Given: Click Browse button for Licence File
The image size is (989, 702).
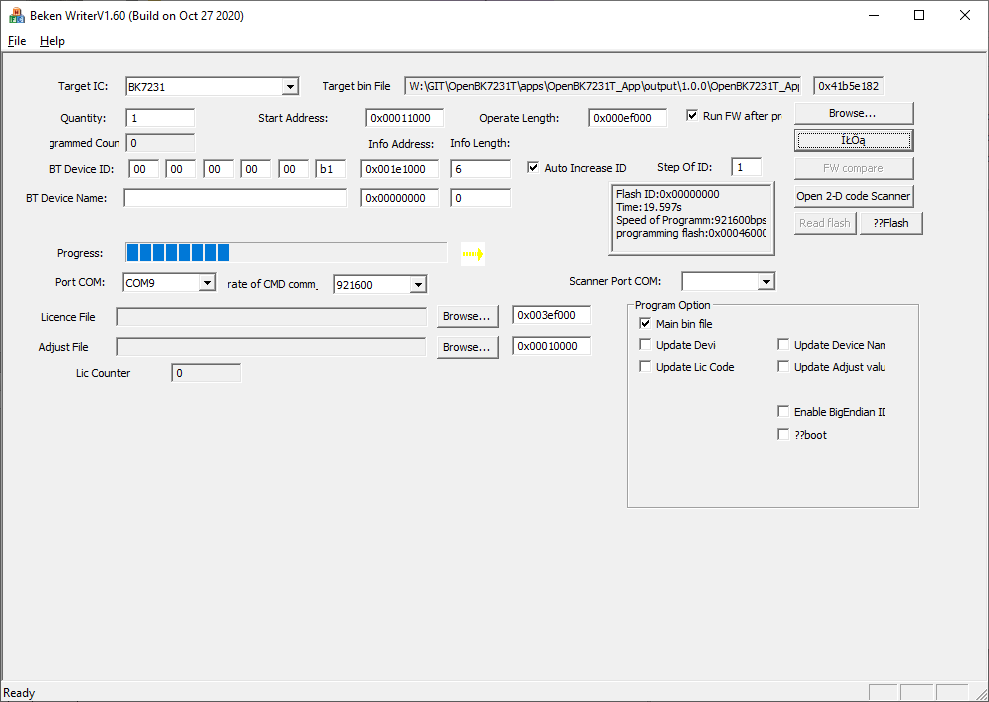Looking at the screenshot, I should [x=467, y=317].
